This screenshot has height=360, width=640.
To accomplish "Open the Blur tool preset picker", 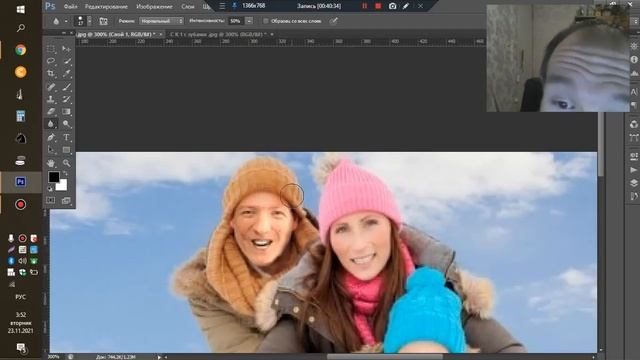I will point(60,21).
